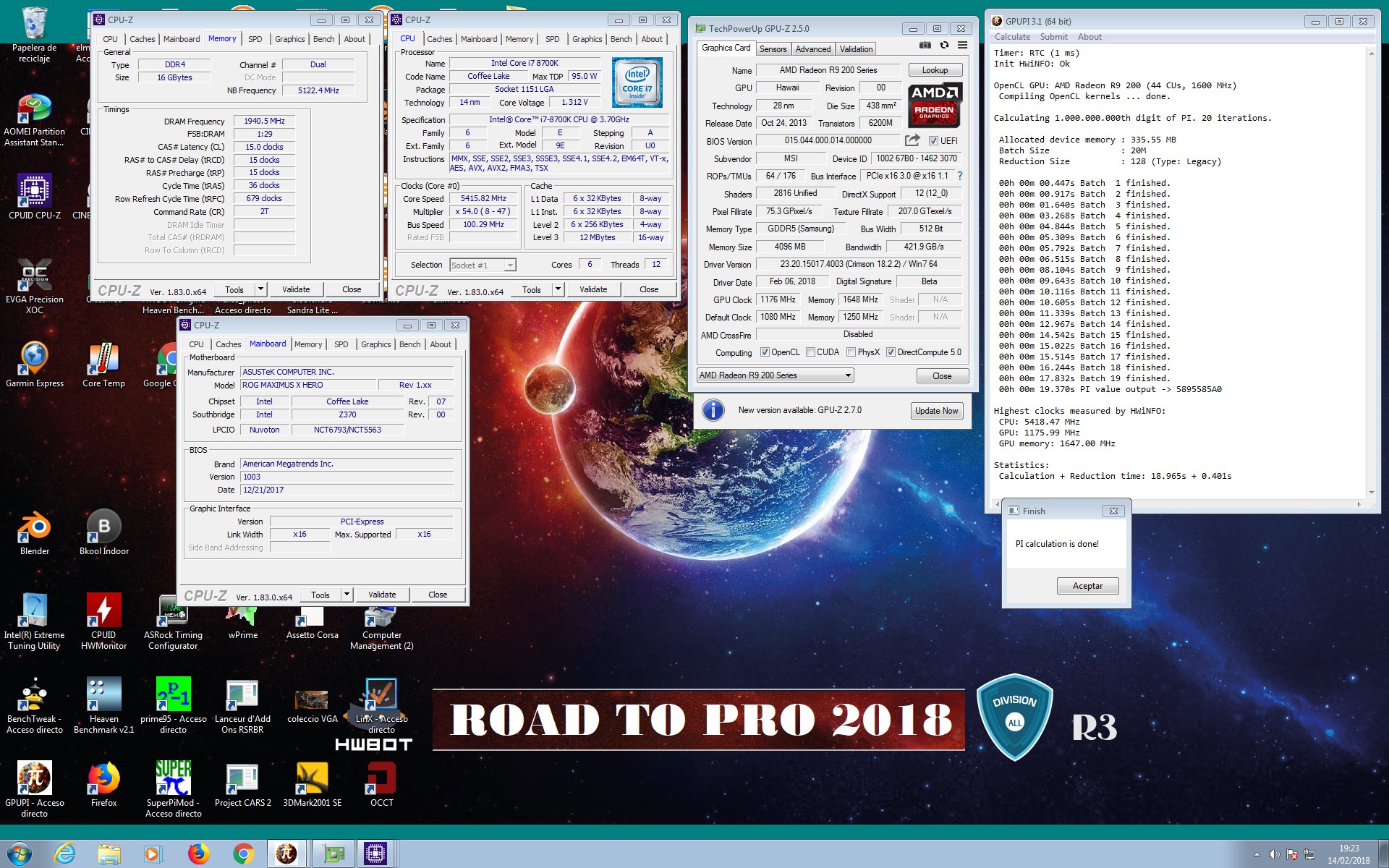Open prime95 shortcut desktop icon
This screenshot has width=1389, height=868.
(173, 706)
